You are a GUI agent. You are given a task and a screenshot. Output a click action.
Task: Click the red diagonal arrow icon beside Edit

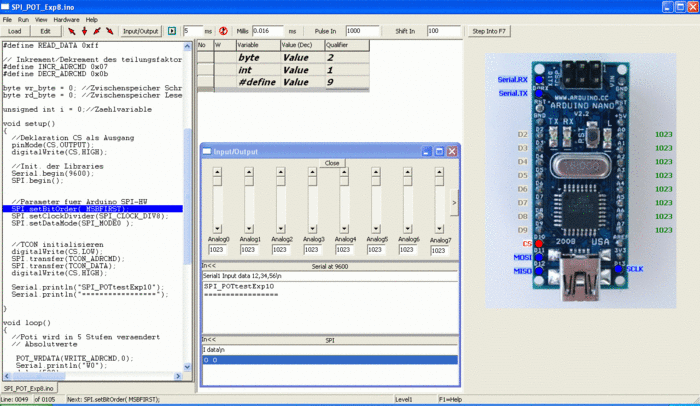click(x=71, y=31)
